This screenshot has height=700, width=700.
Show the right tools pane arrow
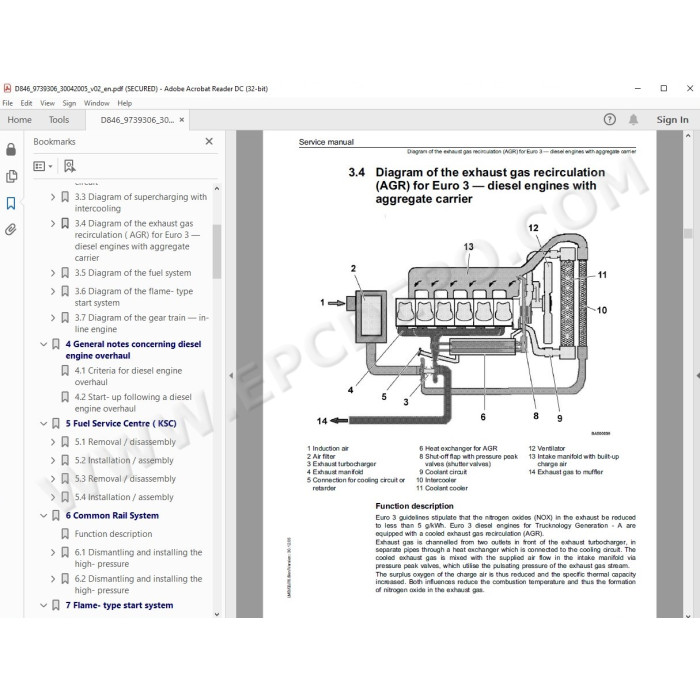697,375
